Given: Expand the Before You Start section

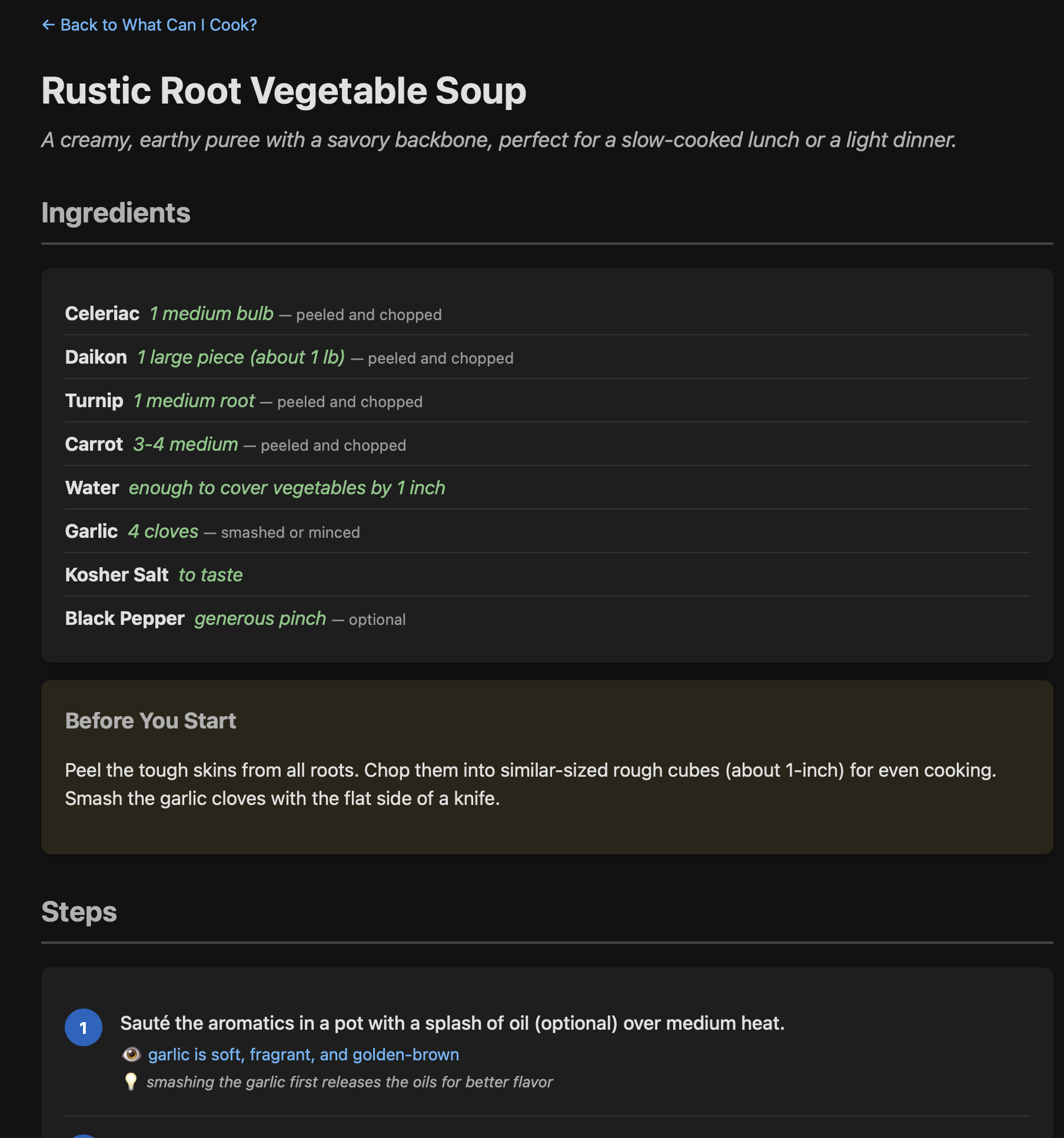Looking at the screenshot, I should point(150,720).
